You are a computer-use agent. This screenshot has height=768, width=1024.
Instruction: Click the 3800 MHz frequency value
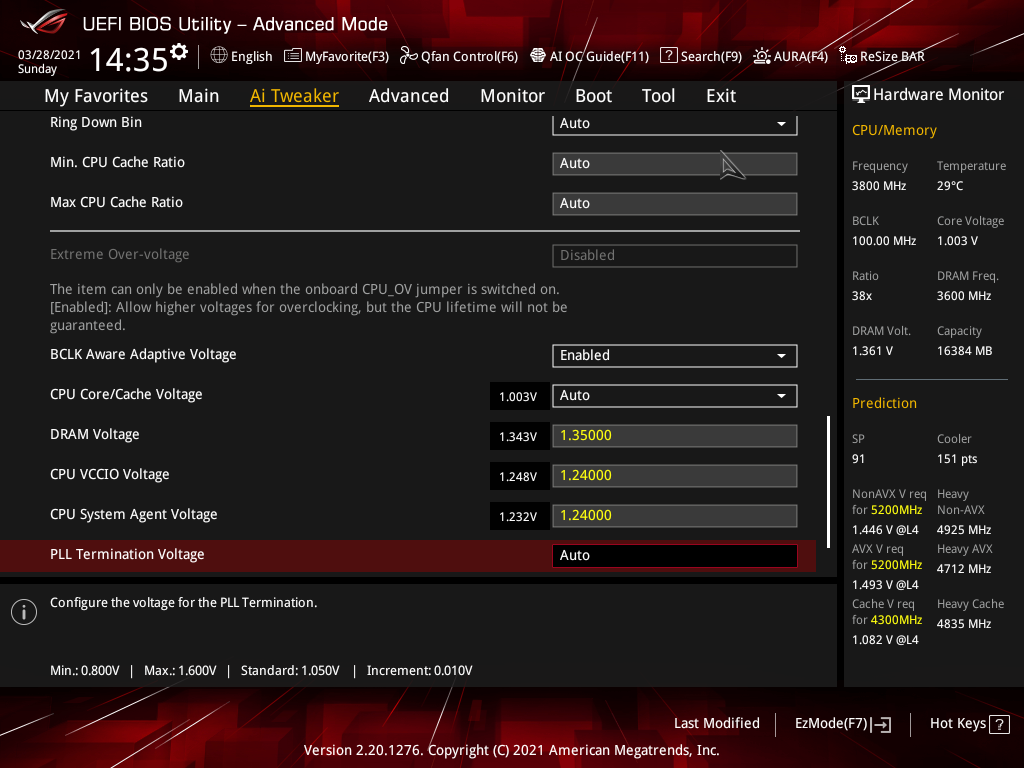pos(879,186)
